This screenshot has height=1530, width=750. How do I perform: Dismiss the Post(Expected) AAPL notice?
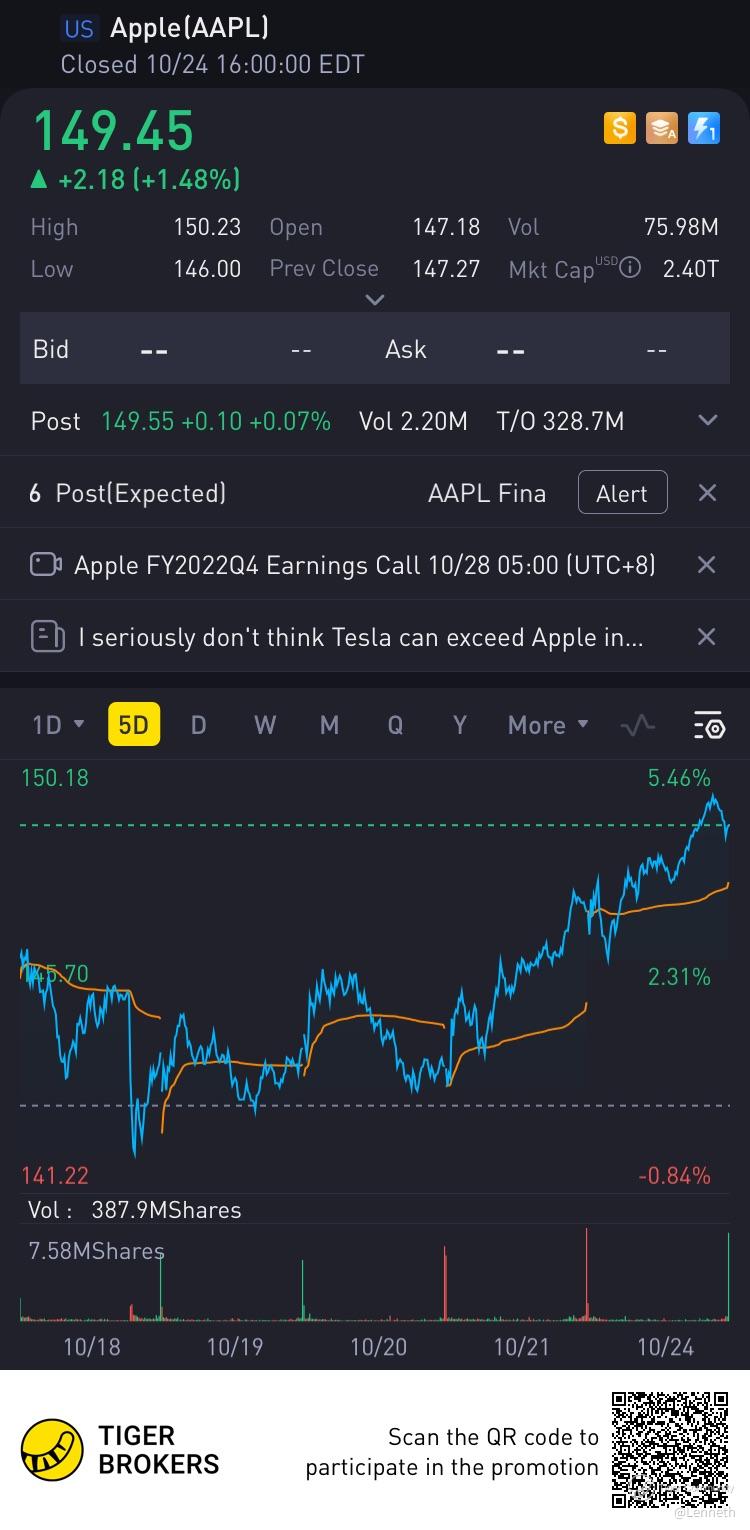(706, 493)
